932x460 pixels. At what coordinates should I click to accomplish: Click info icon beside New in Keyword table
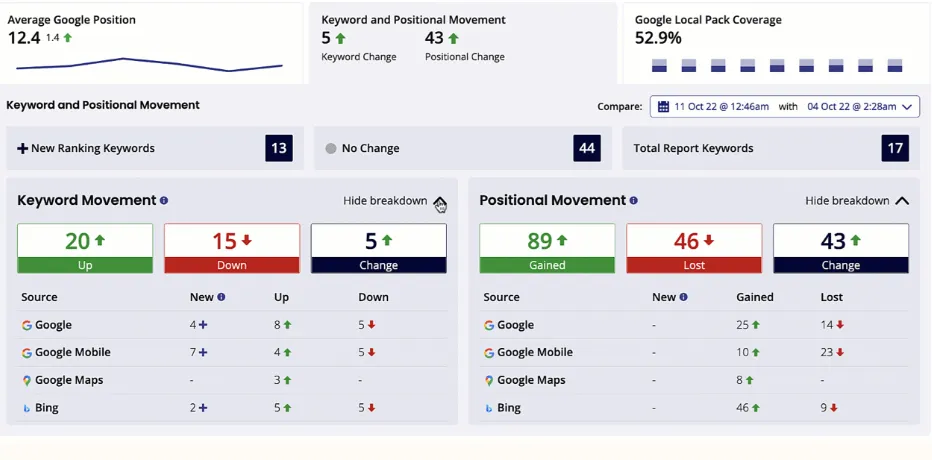point(221,297)
